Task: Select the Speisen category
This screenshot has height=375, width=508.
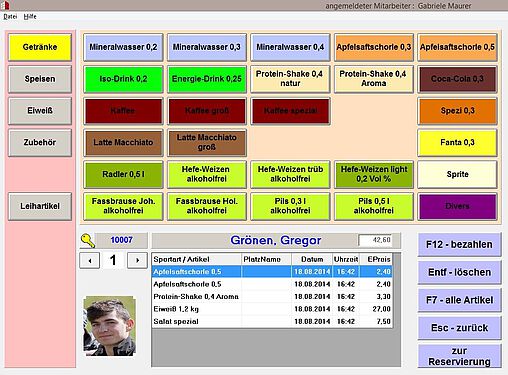Action: (x=40, y=79)
